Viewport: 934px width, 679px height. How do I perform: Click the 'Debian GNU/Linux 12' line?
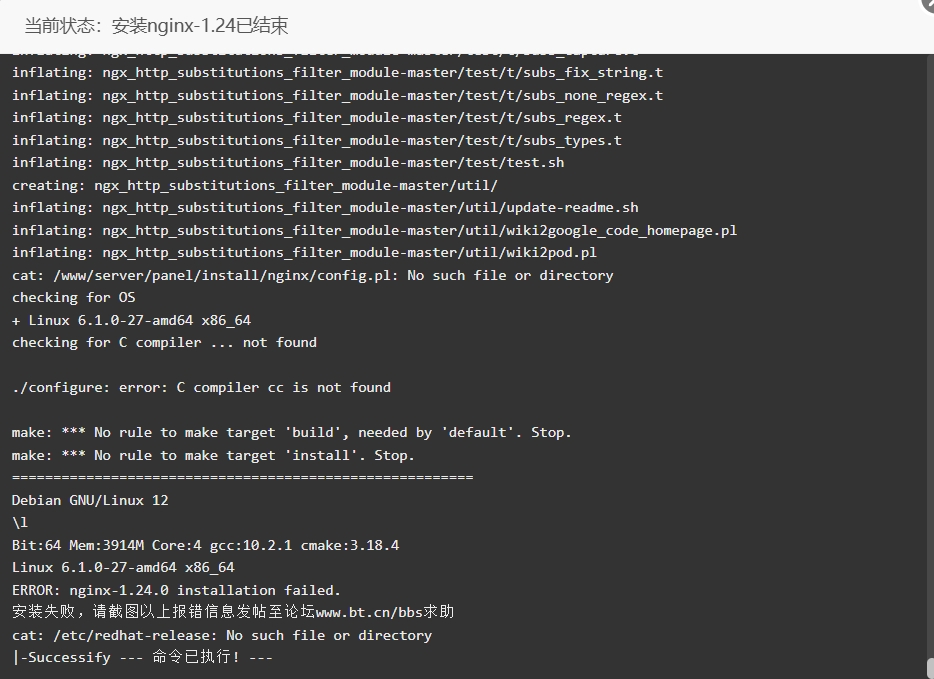pyautogui.click(x=90, y=500)
